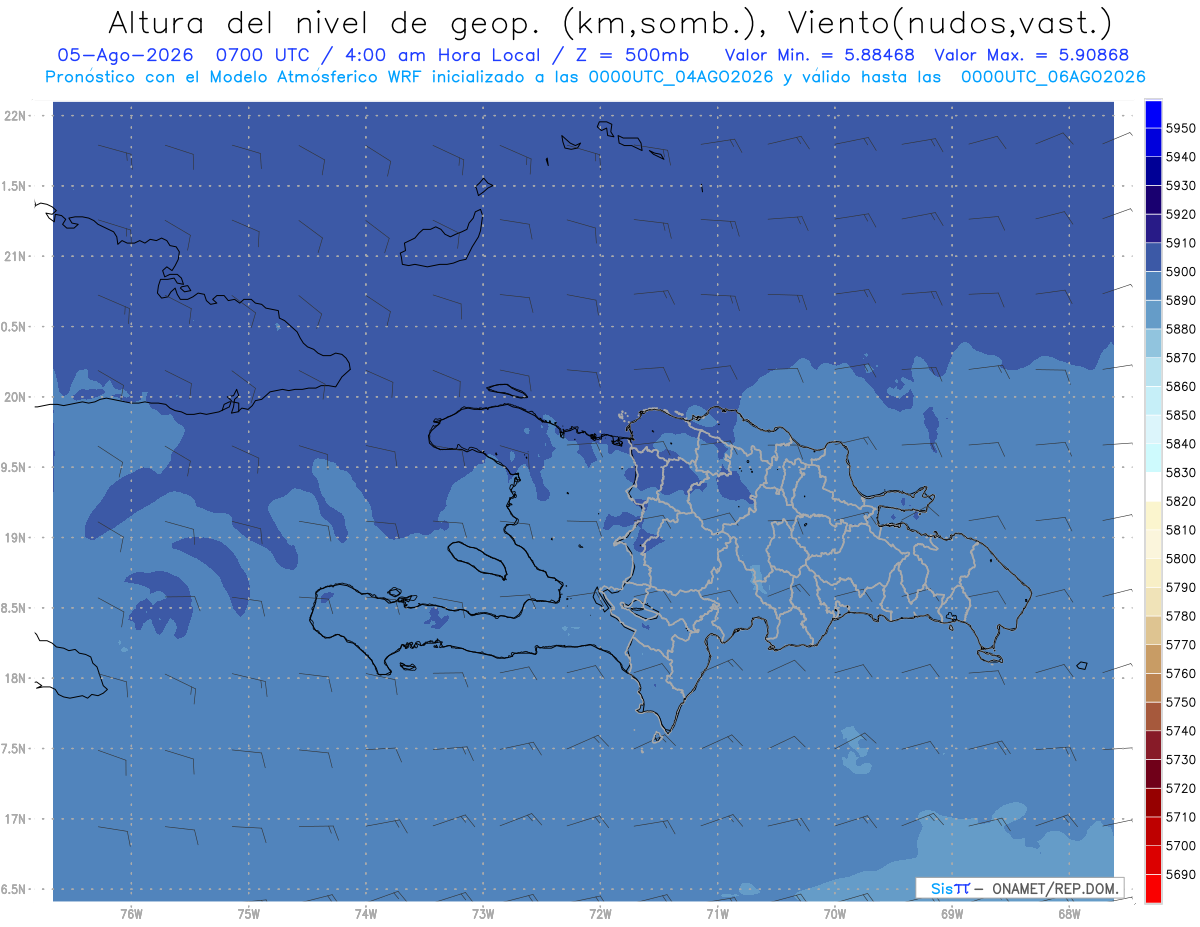Viewport: 1200px width, 927px height.
Task: Click the '5690' colorbar value
Action: point(1180,875)
